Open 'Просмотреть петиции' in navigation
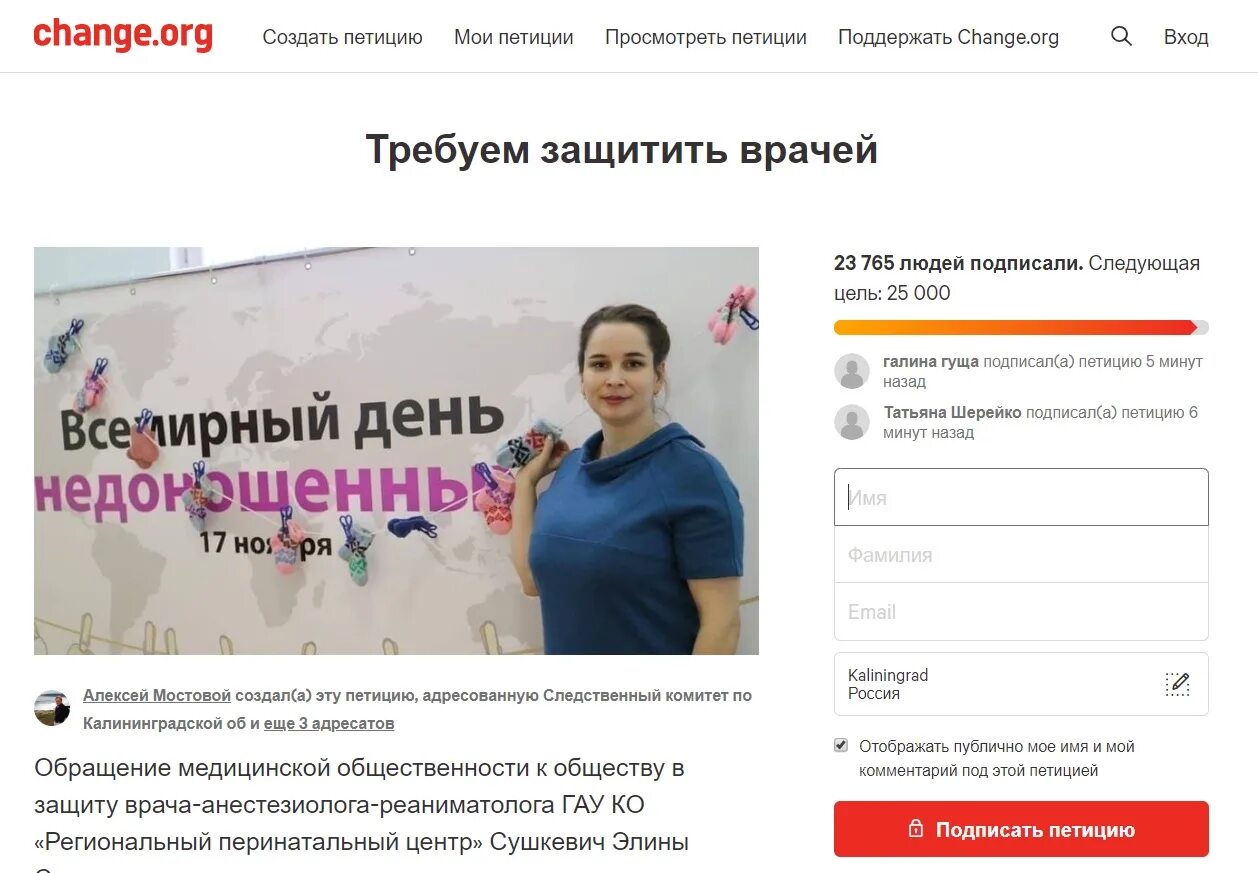 (706, 37)
